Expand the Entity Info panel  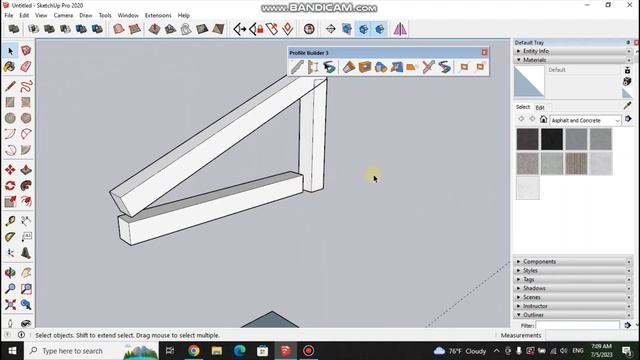(573, 51)
